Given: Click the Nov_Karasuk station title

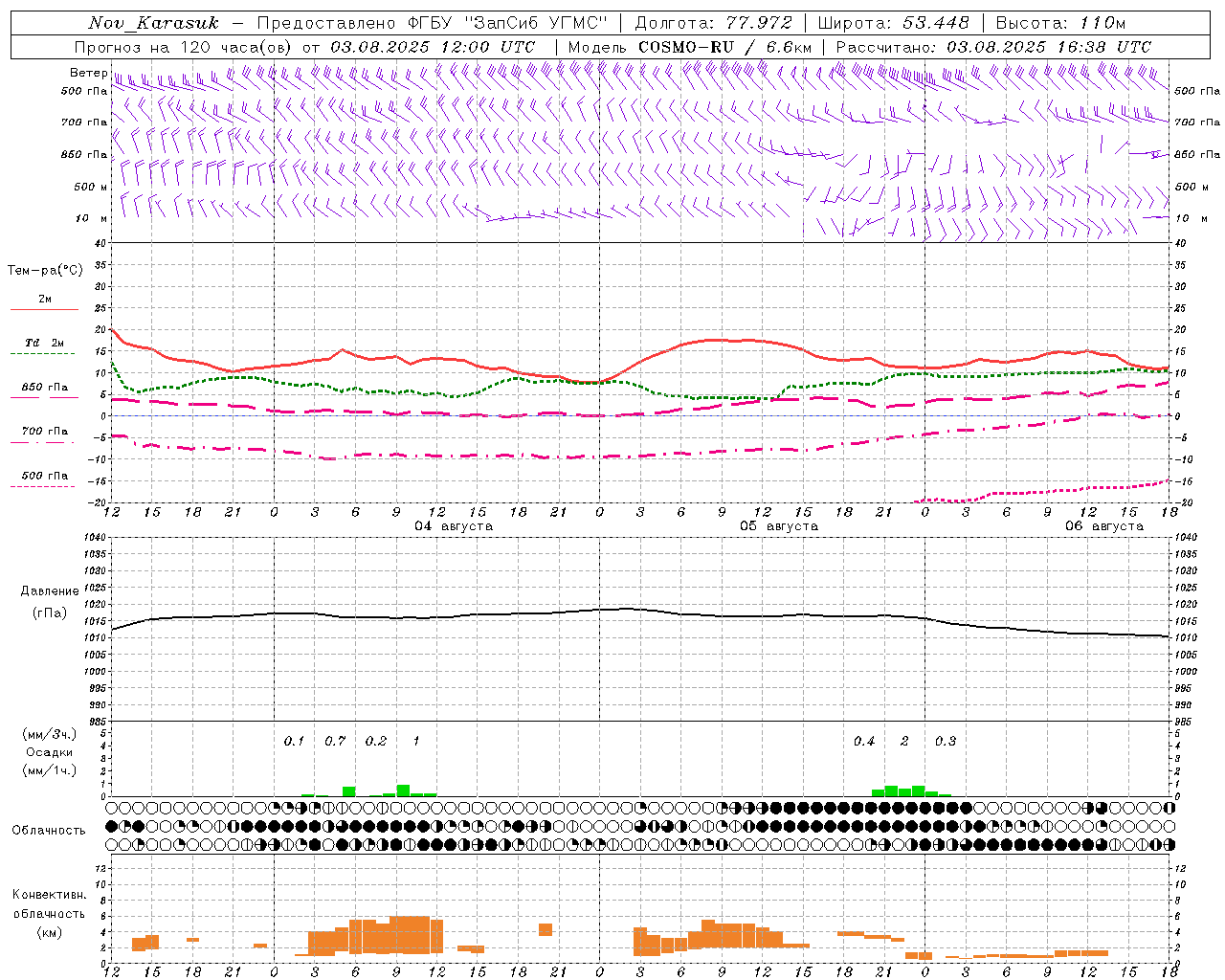Looking at the screenshot, I should coord(153,23).
